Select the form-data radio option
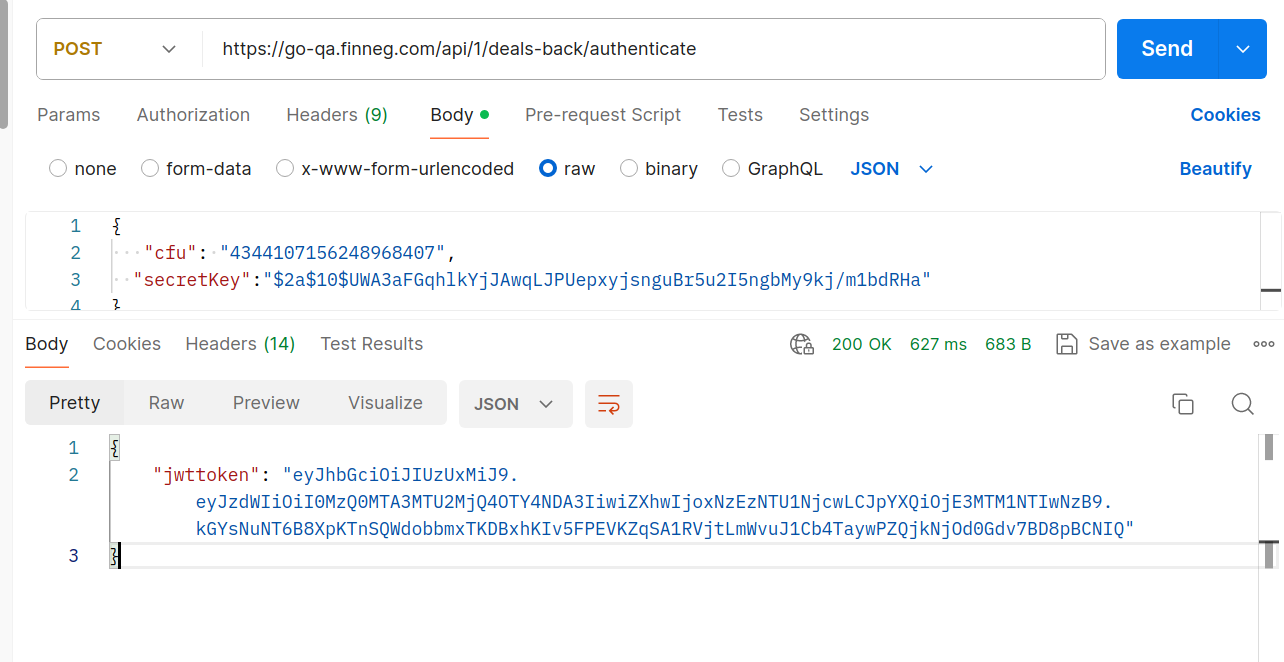1284x662 pixels. 150,169
